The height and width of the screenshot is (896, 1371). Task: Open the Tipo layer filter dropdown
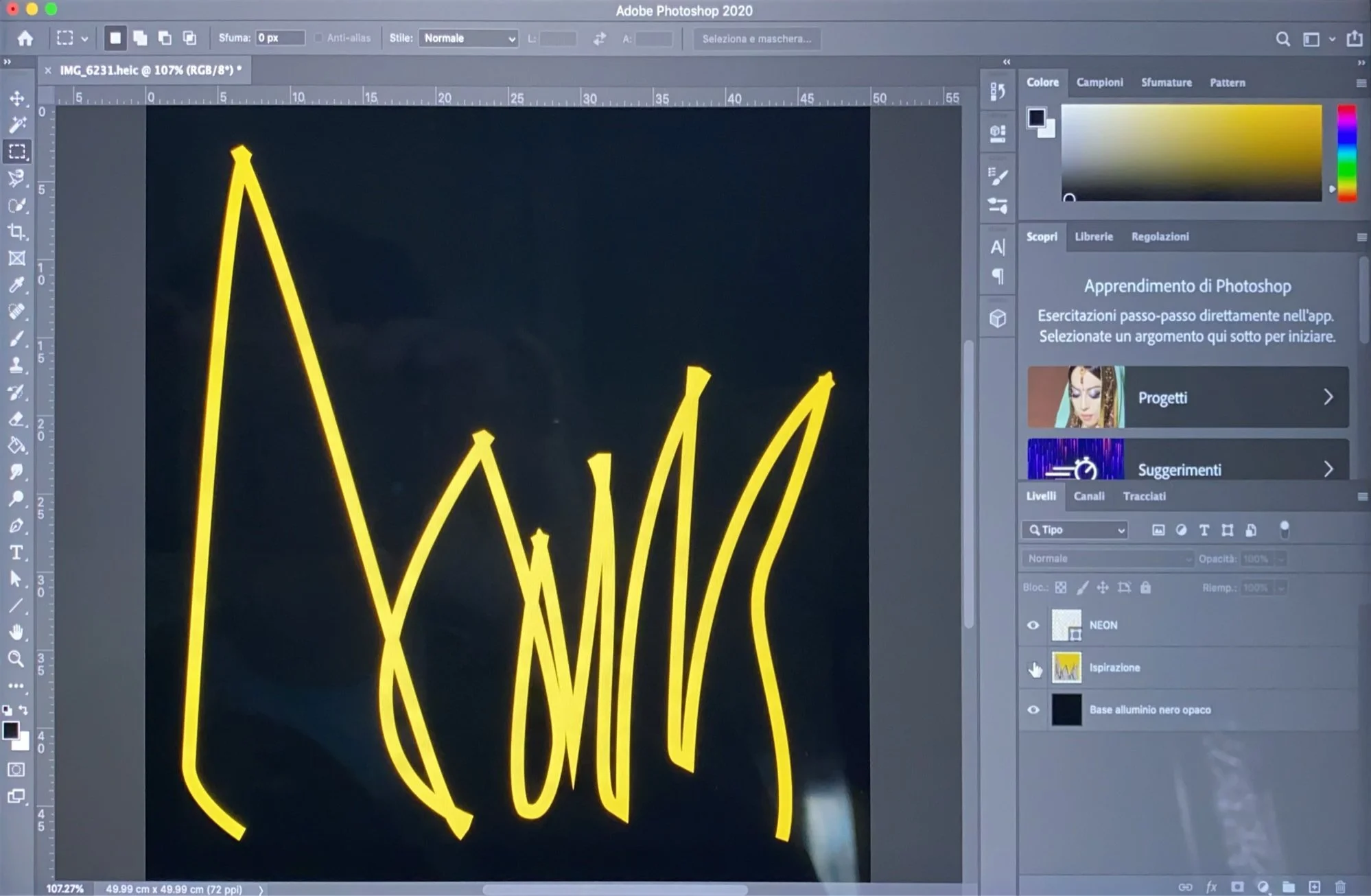click(1075, 530)
